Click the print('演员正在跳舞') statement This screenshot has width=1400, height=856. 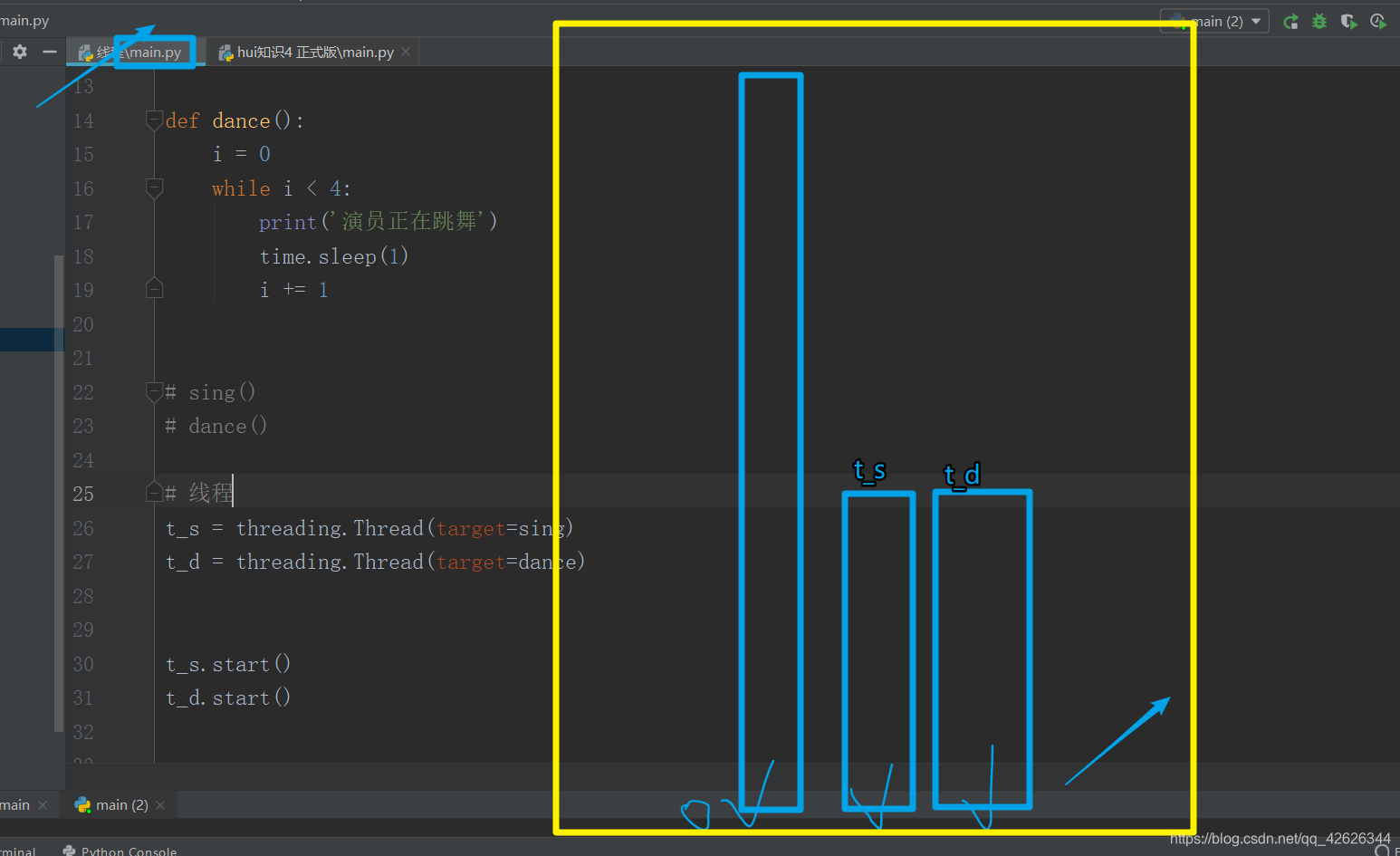pos(379,222)
